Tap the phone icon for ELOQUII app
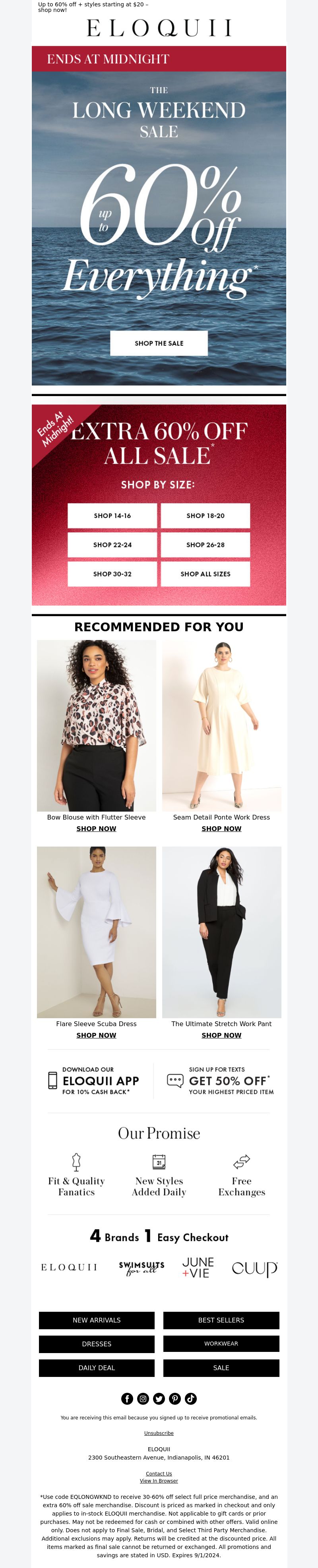This screenshot has width=318, height=1568. [x=52, y=1080]
